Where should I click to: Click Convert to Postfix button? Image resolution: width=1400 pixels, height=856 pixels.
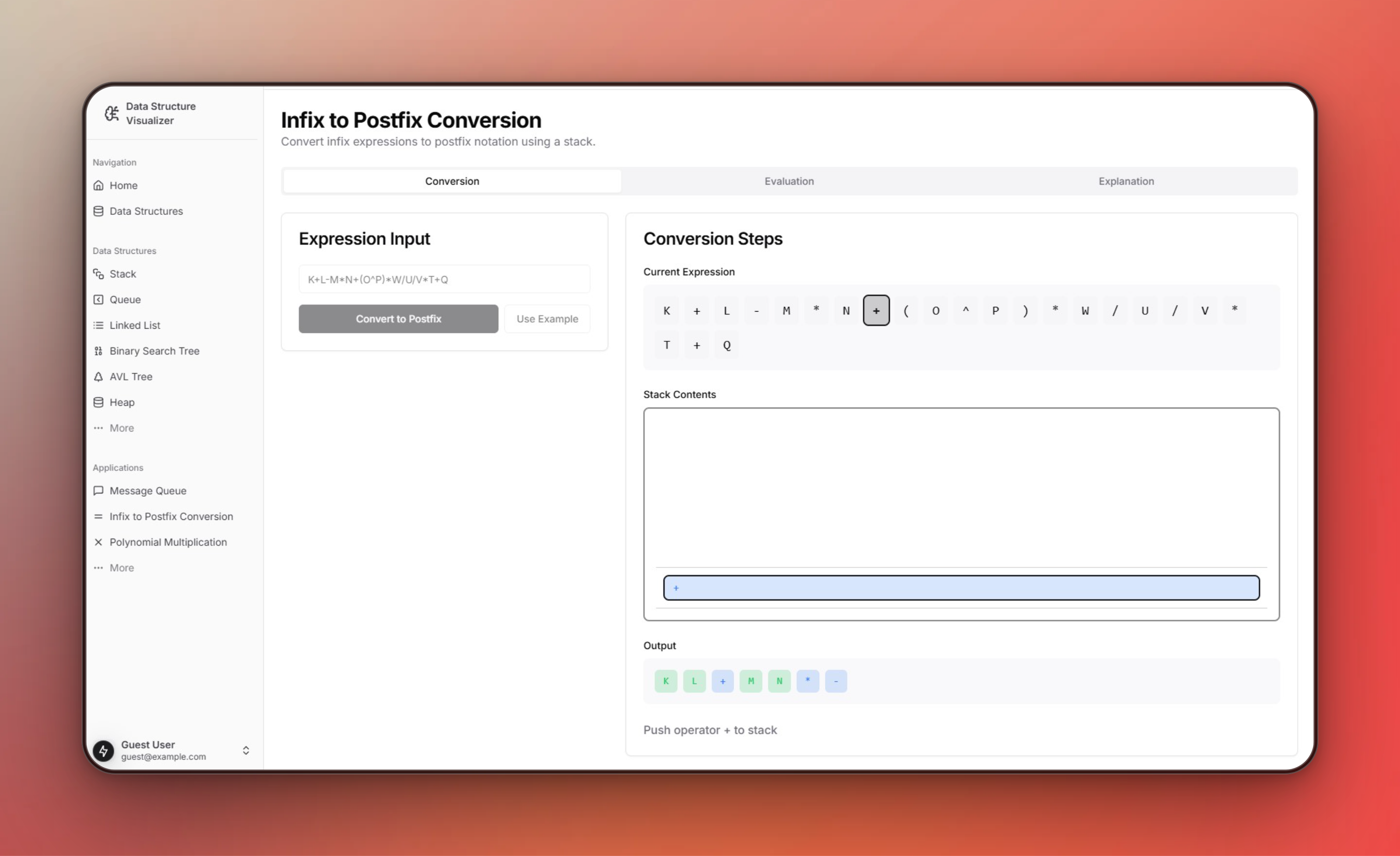[398, 318]
